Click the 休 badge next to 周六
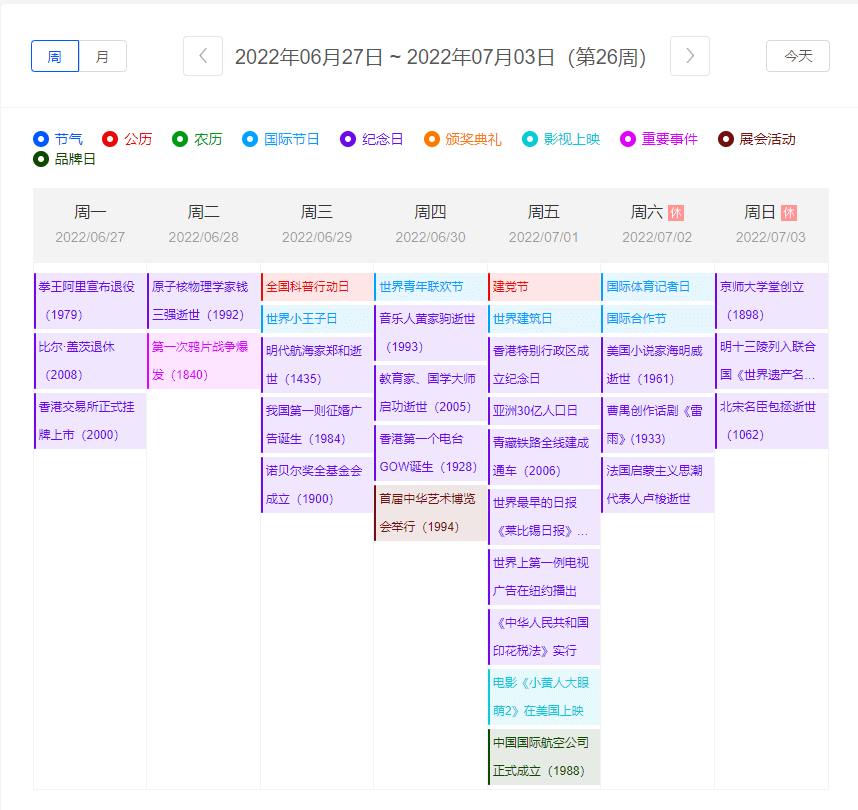Viewport: 858px width, 810px height. click(x=676, y=212)
